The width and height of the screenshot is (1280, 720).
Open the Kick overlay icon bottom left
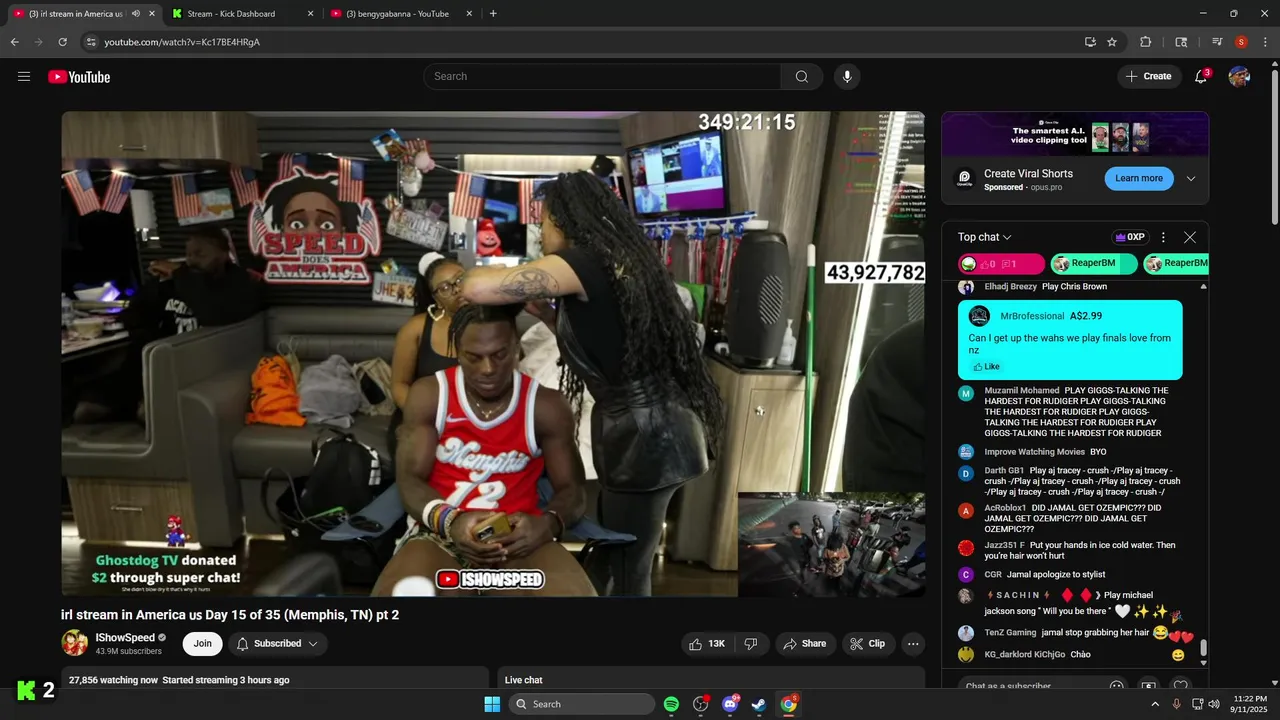[27, 690]
